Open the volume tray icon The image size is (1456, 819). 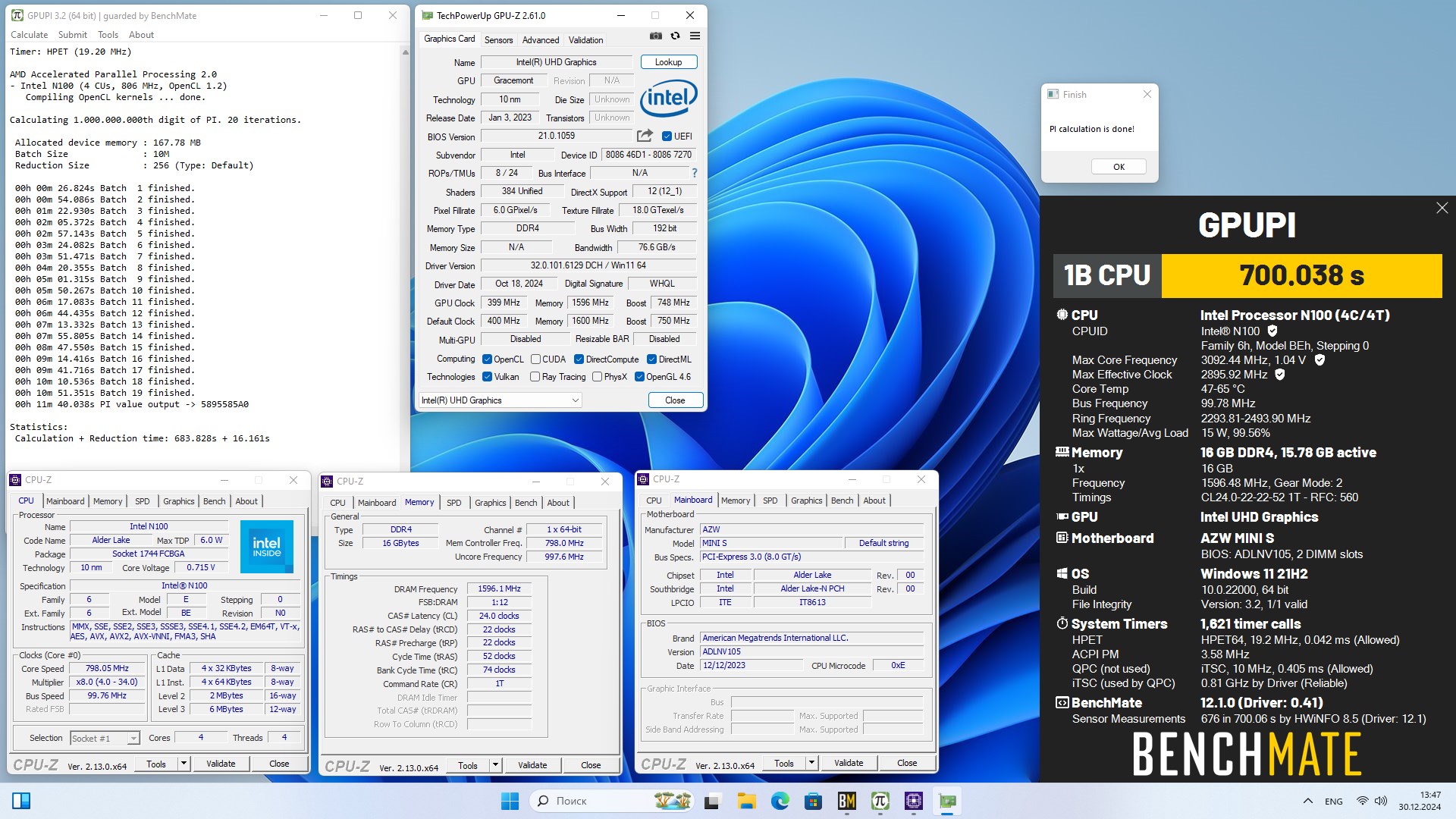(1381, 801)
